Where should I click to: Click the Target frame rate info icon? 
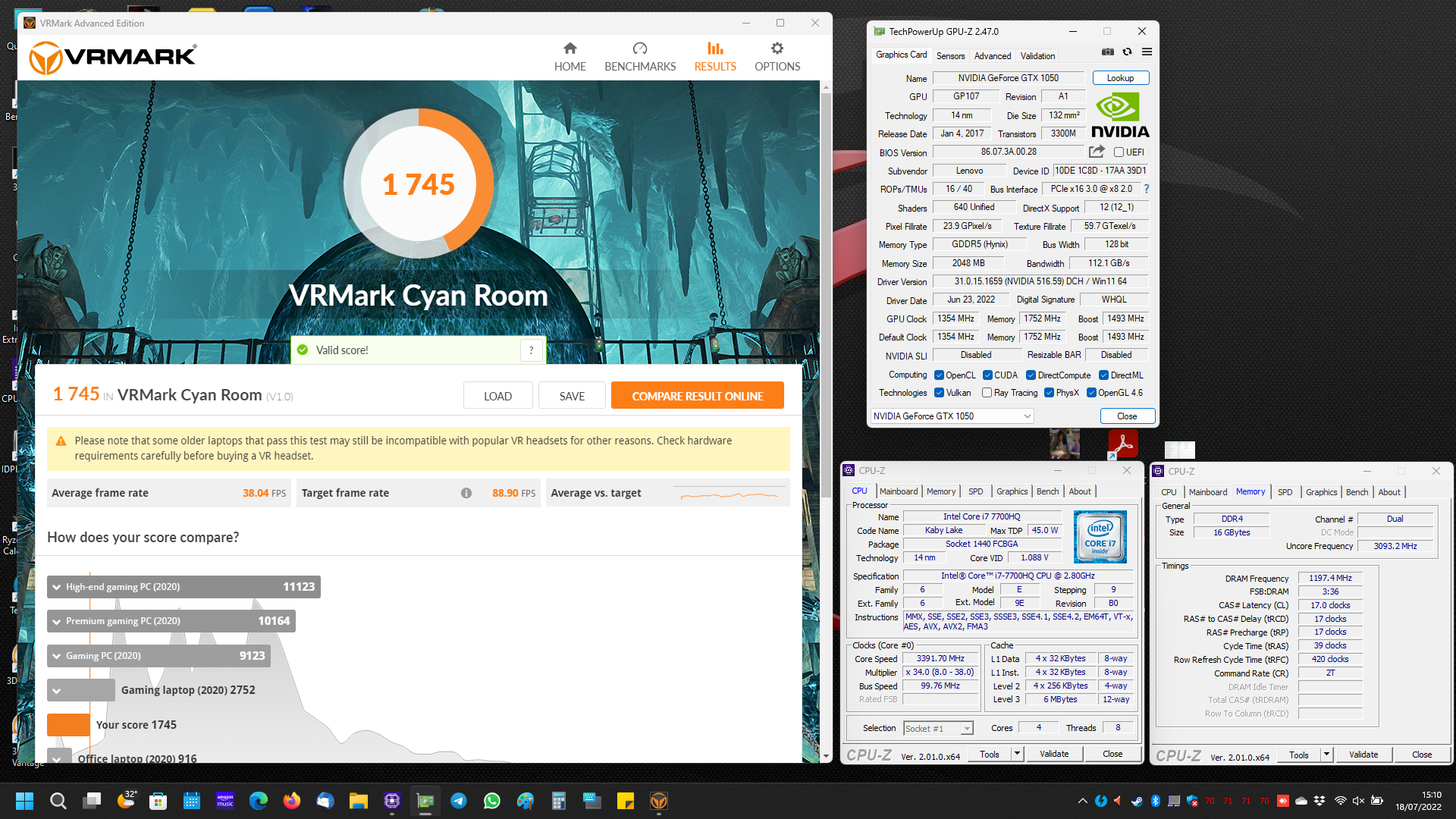click(466, 493)
